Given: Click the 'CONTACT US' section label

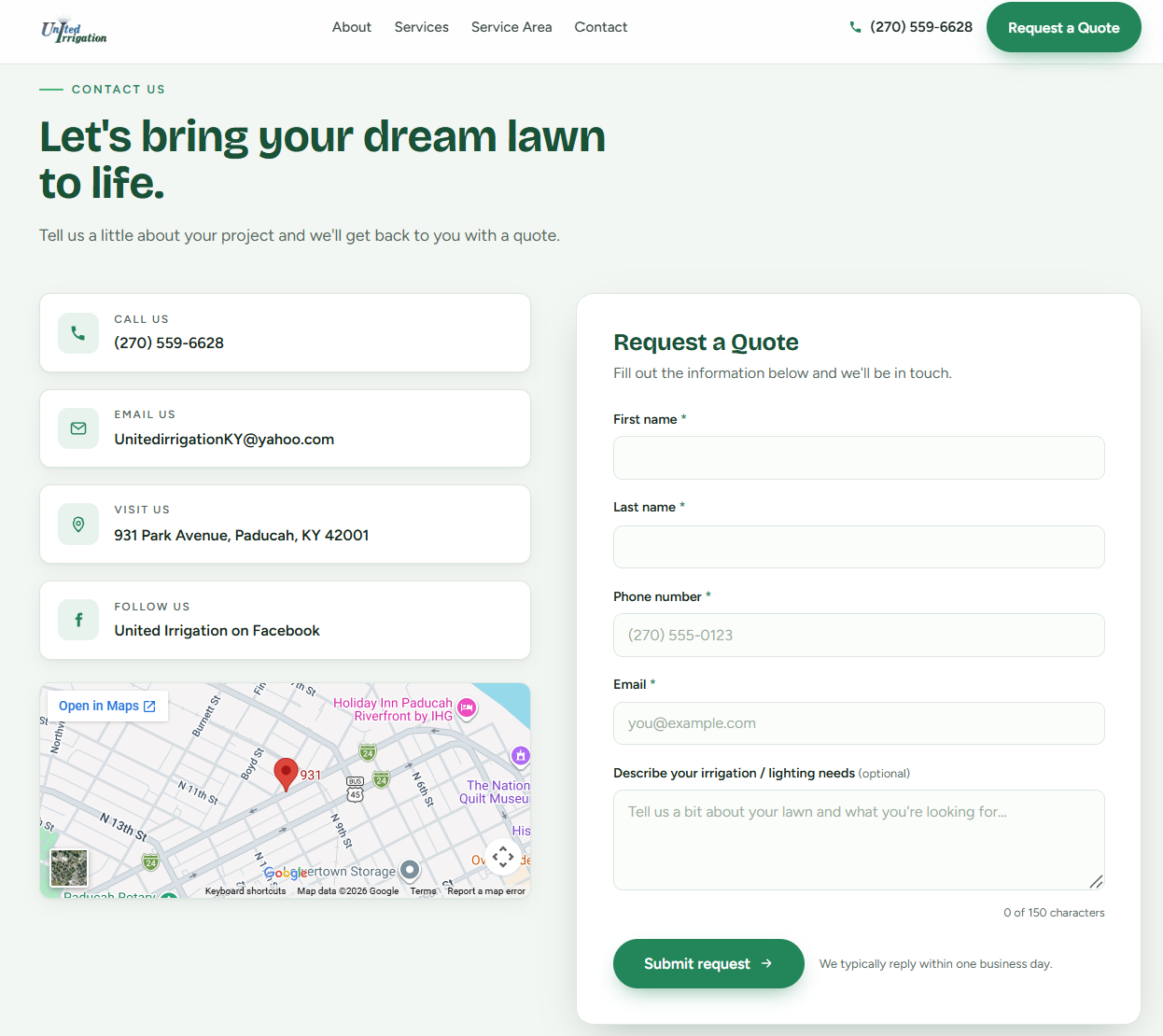Looking at the screenshot, I should (119, 90).
